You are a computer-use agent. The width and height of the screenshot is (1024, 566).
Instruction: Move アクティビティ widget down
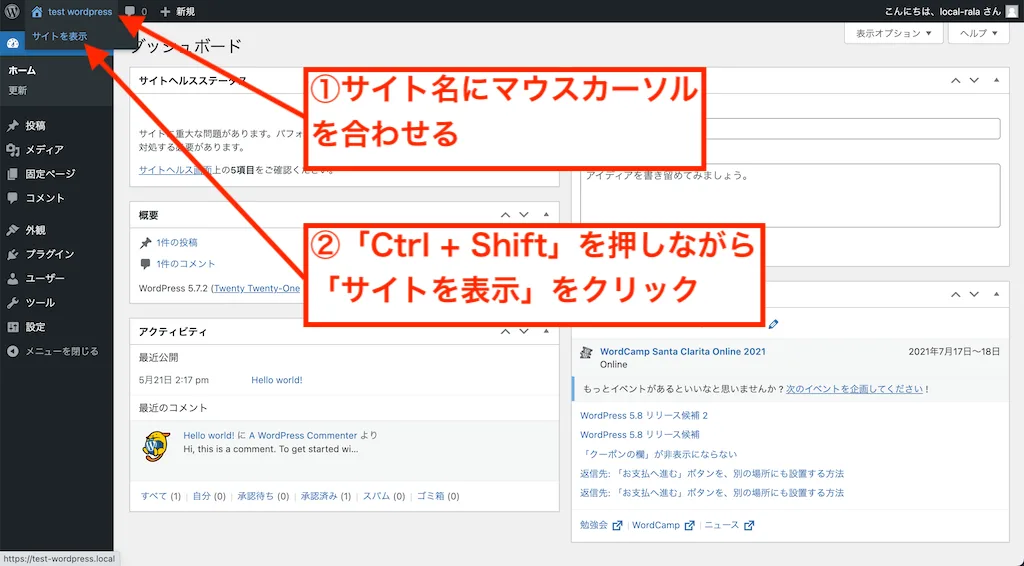524,332
